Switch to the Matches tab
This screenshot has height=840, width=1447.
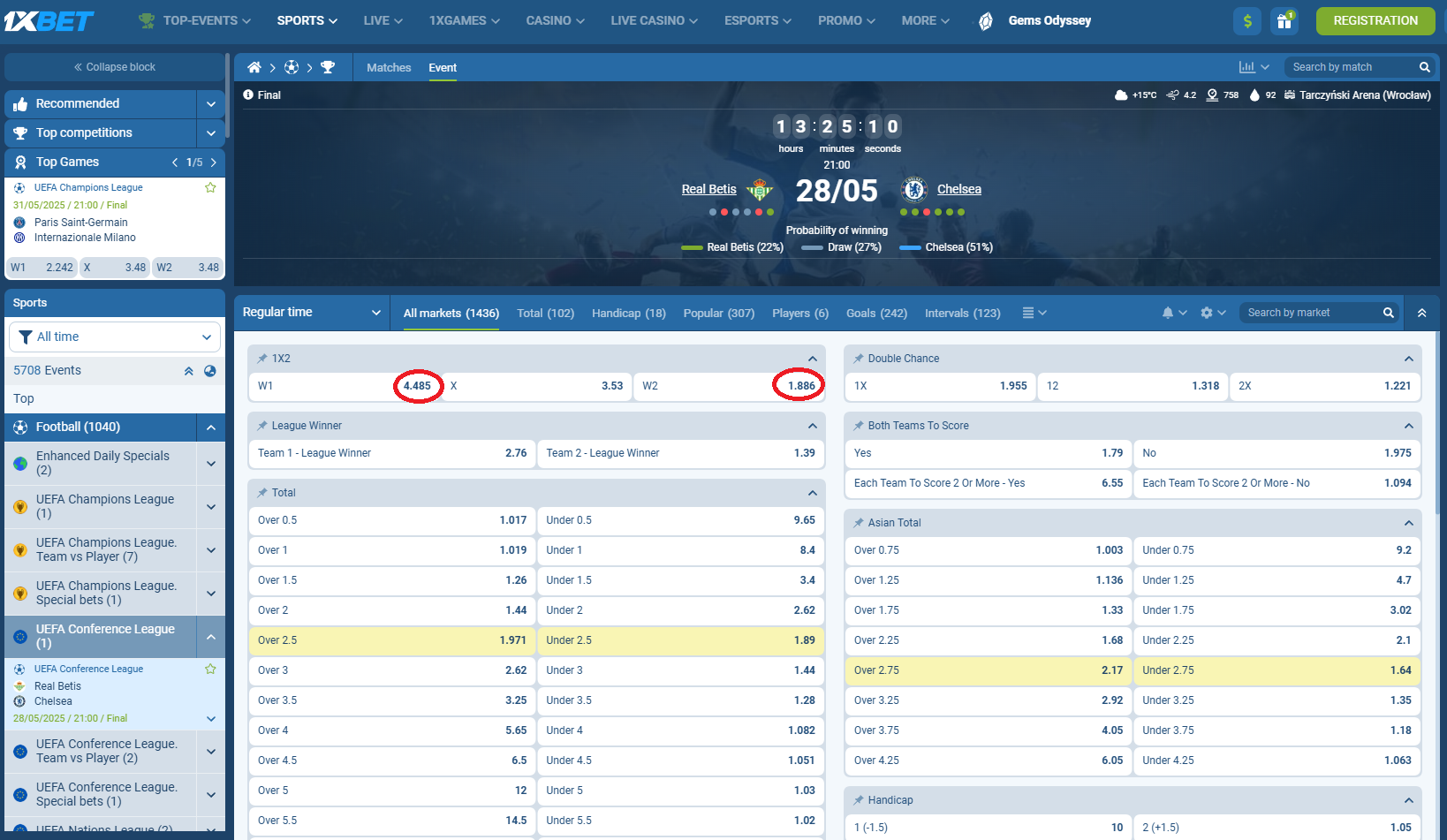(389, 68)
